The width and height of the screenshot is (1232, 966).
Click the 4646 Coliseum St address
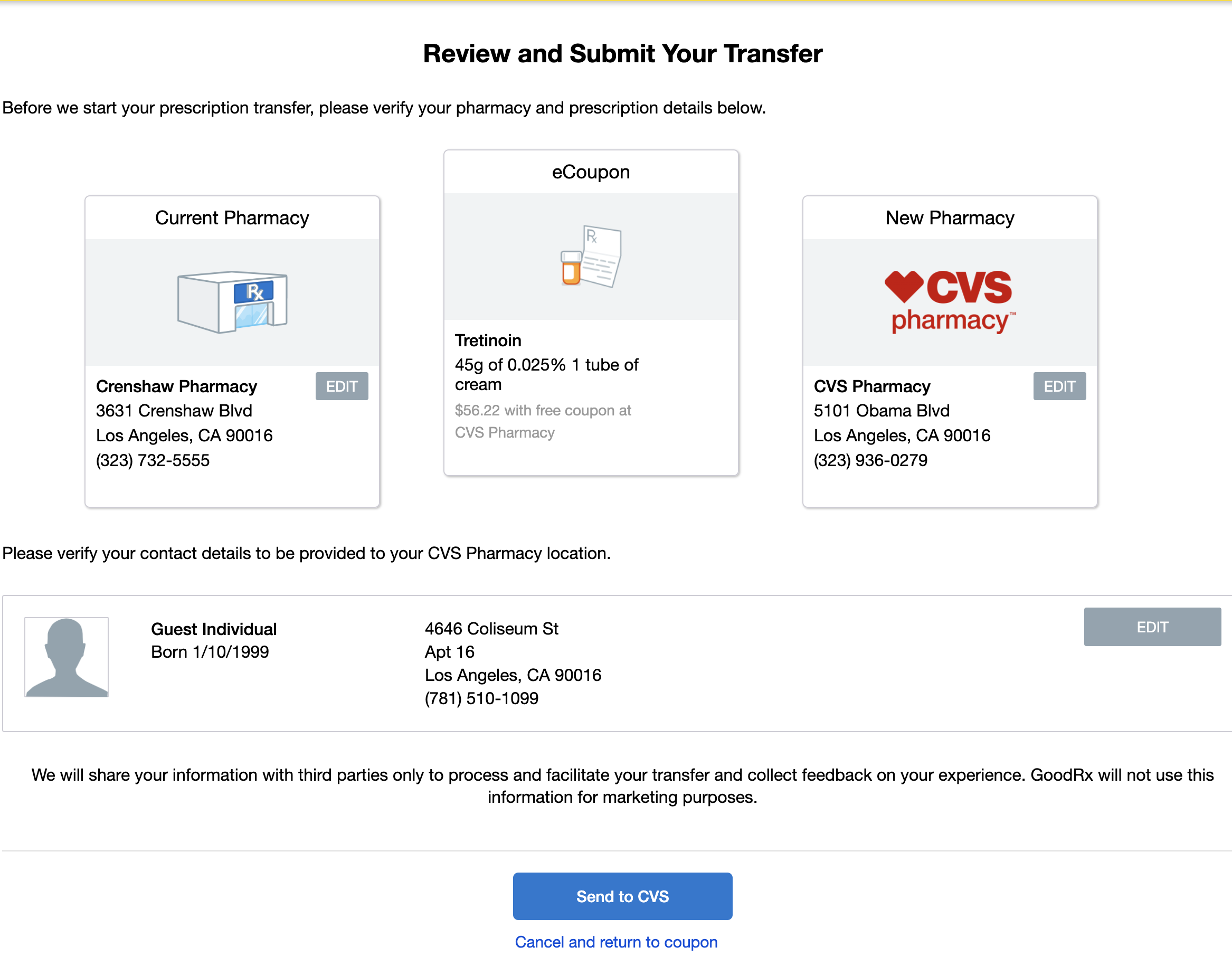tap(491, 628)
